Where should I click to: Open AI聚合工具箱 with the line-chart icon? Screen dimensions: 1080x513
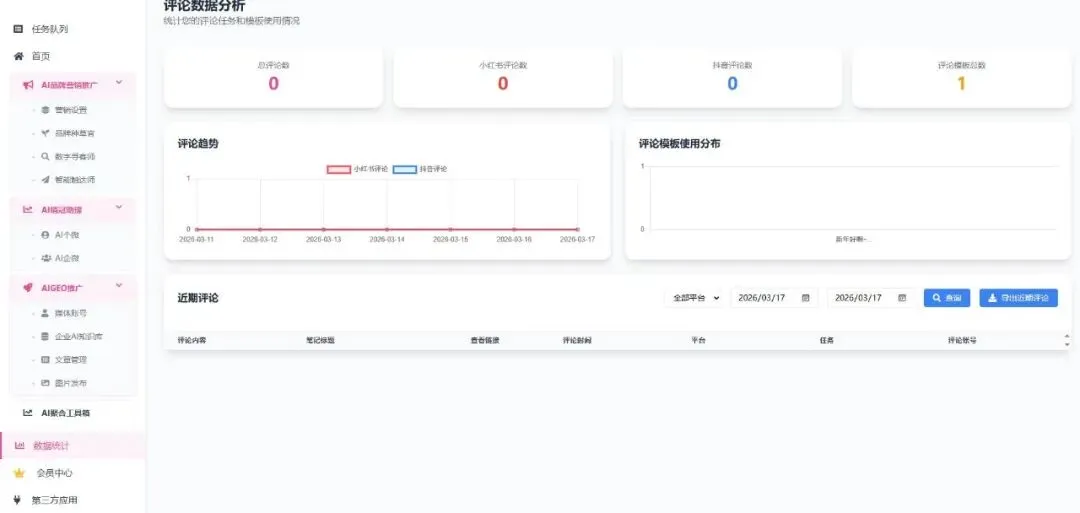(28, 413)
